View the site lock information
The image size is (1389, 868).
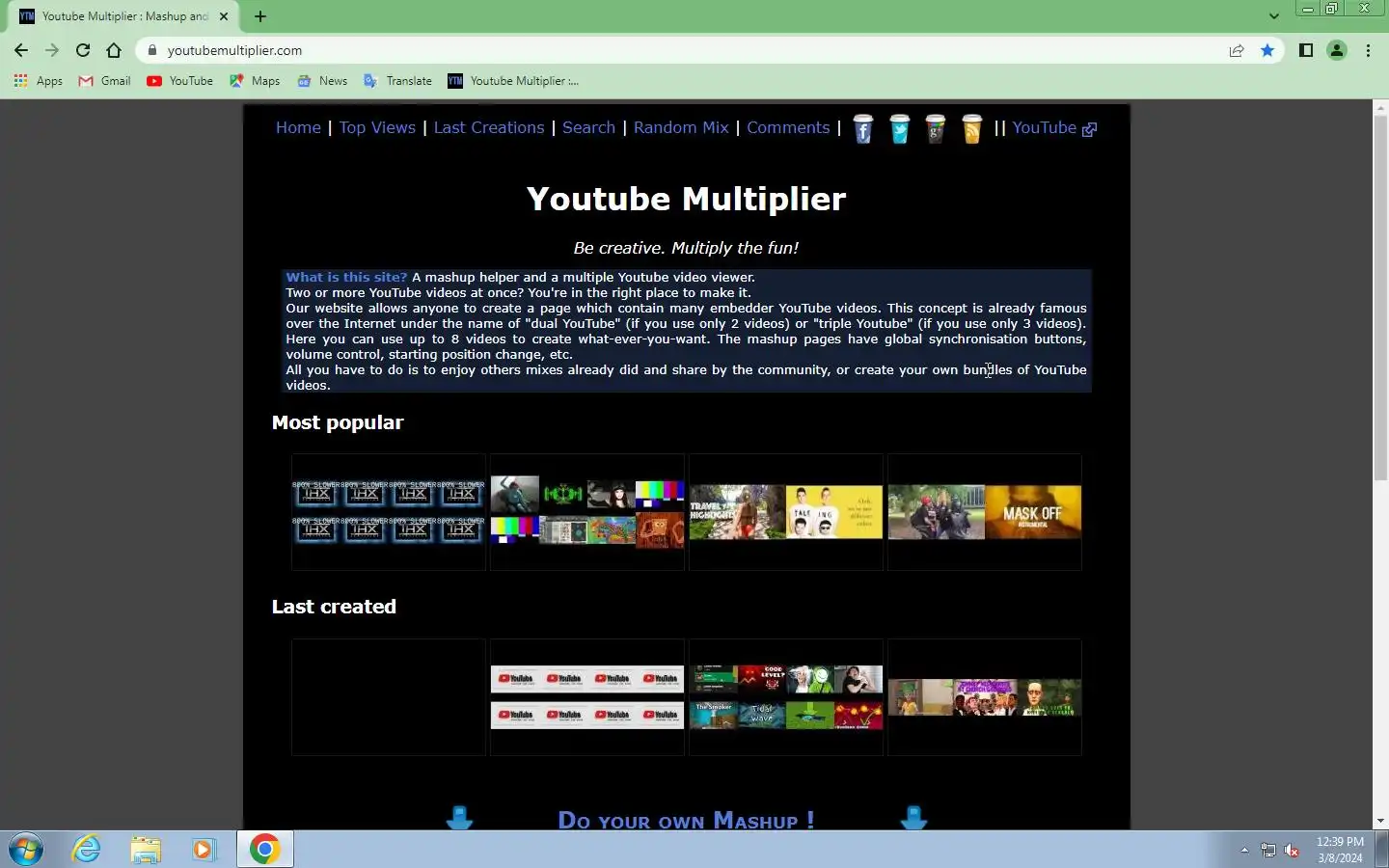(x=152, y=50)
